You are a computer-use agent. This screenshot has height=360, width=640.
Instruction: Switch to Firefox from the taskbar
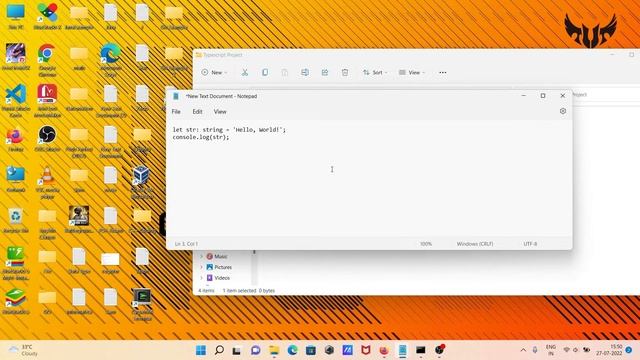pos(384,350)
